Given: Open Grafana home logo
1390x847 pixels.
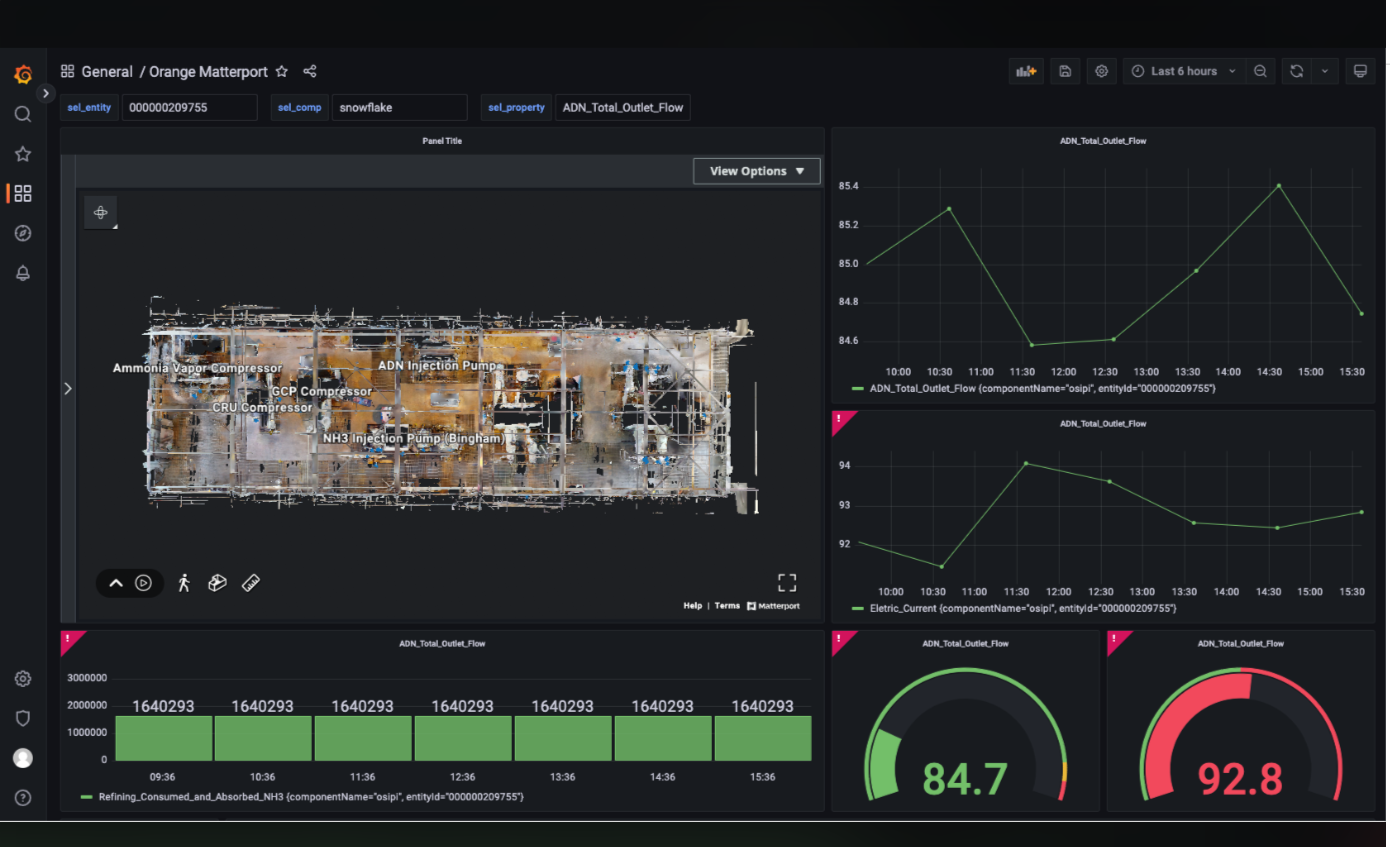Looking at the screenshot, I should [x=23, y=74].
